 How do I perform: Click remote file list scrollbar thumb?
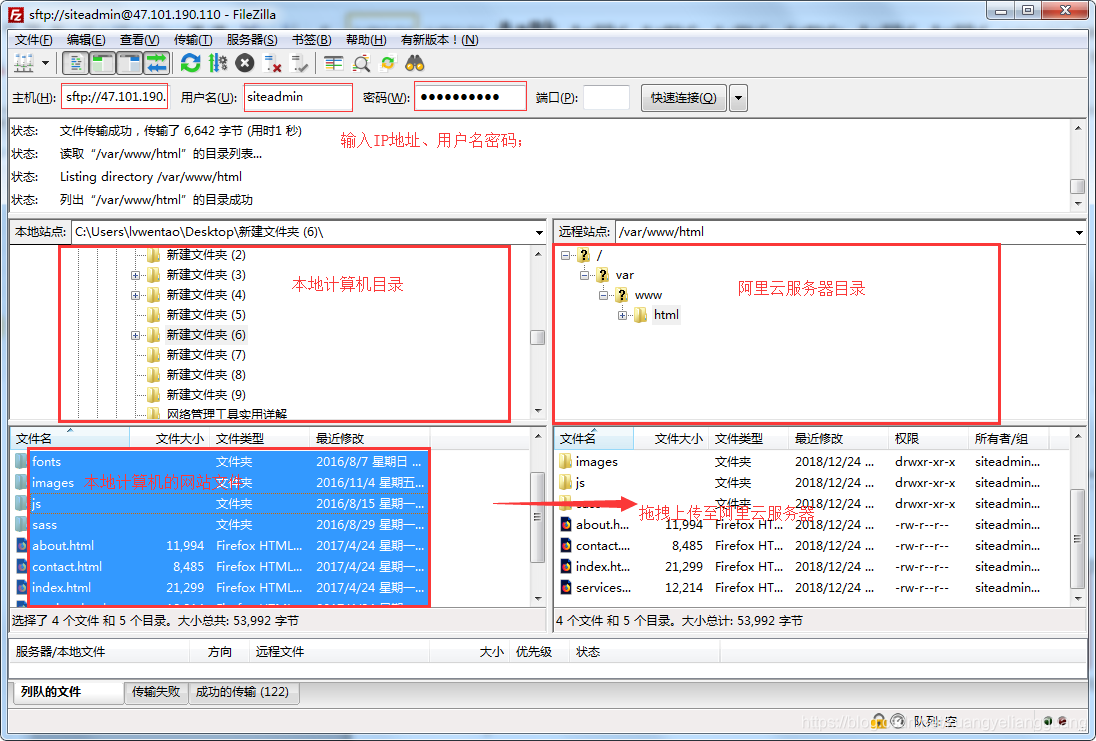coord(1077,539)
